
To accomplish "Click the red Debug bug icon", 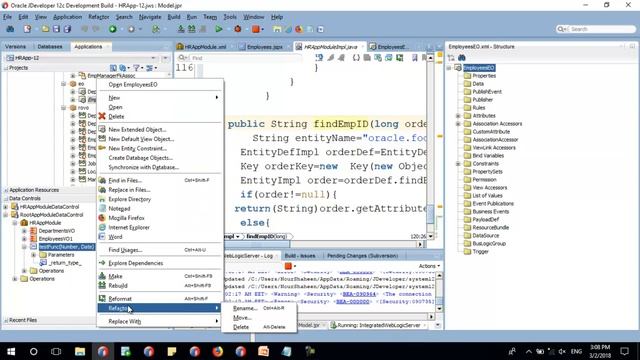I will click(x=238, y=29).
